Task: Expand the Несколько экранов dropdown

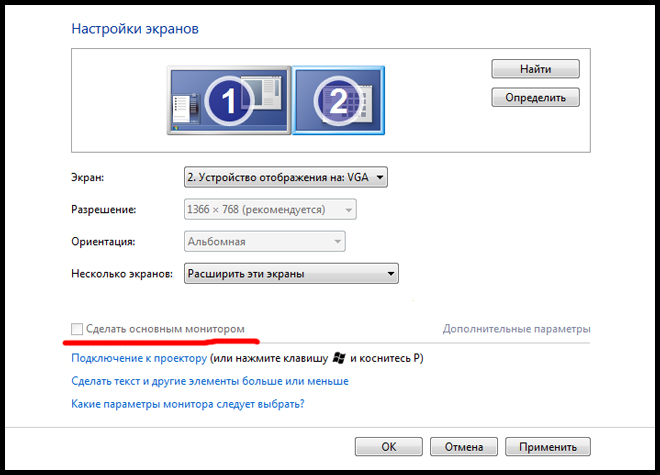Action: 291,273
